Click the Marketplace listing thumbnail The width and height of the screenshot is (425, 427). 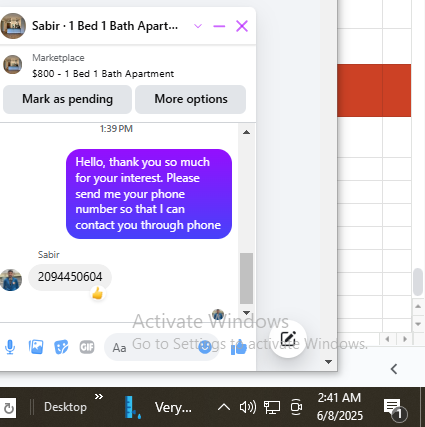pyautogui.click(x=13, y=65)
